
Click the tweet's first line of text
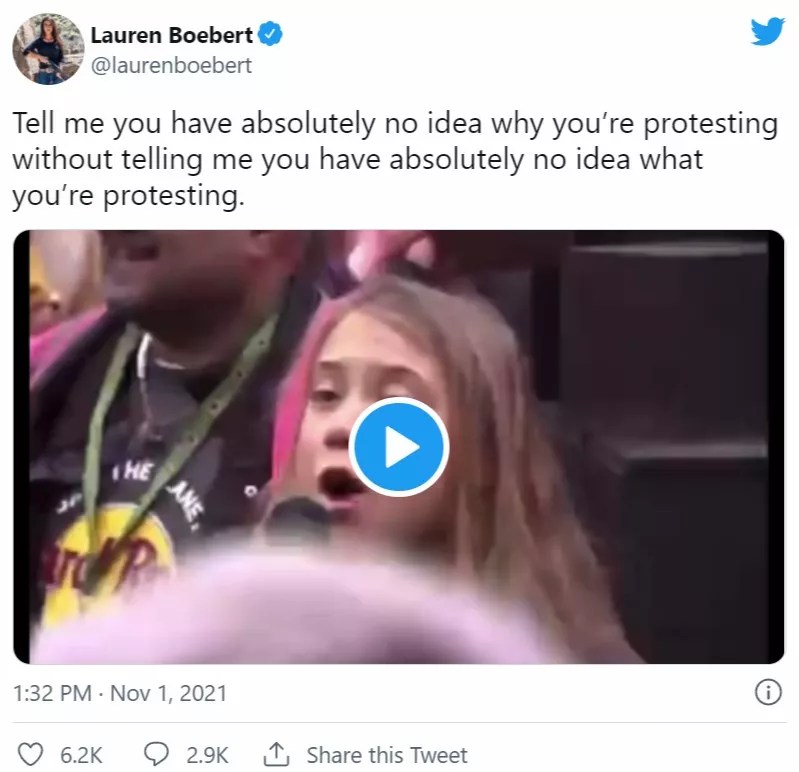394,124
